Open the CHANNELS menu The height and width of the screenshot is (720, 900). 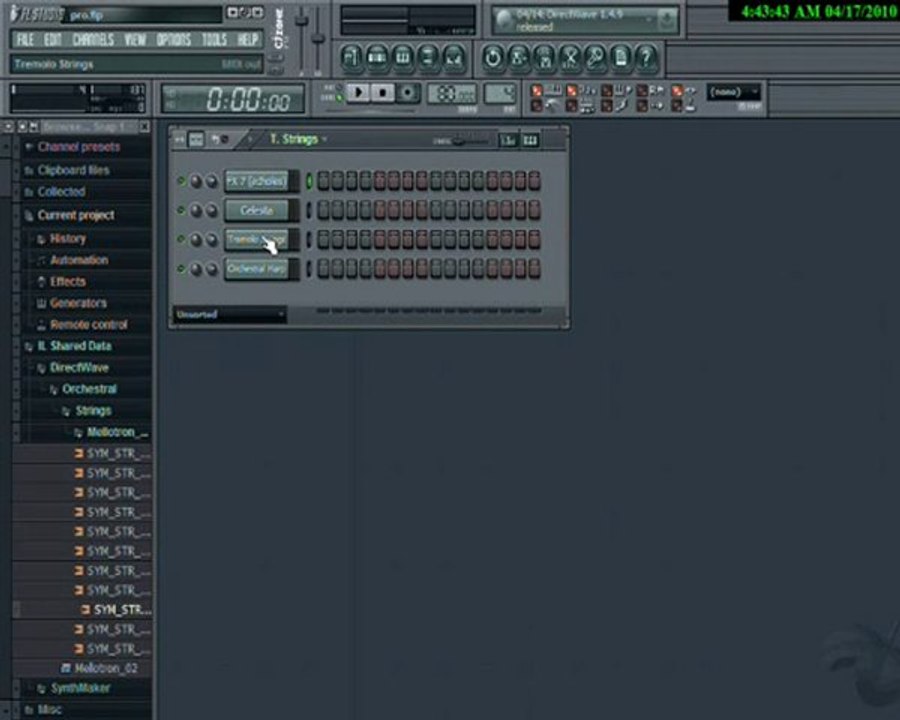point(93,39)
